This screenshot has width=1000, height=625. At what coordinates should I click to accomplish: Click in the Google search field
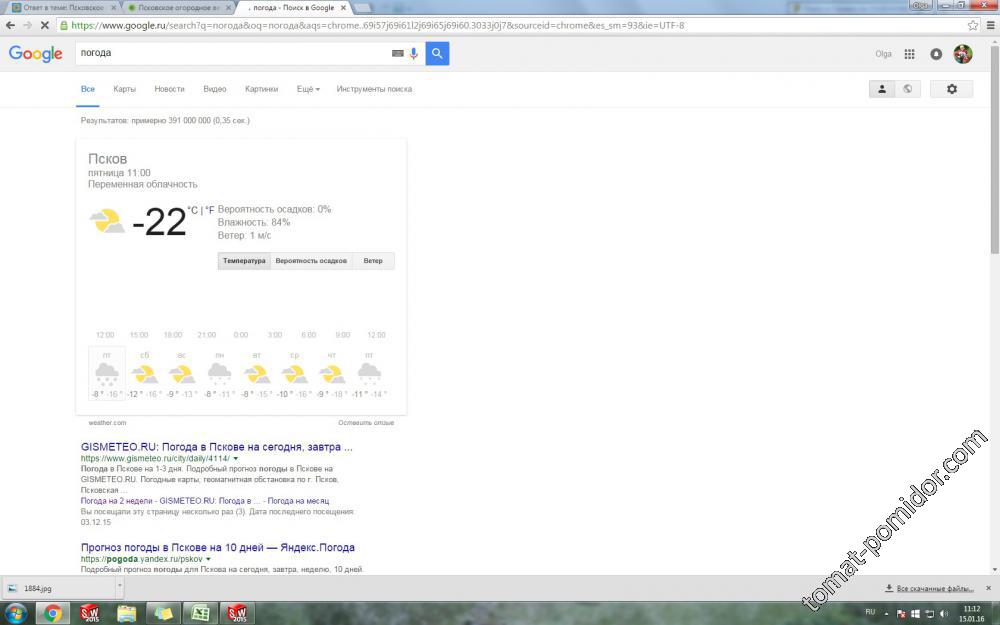pyautogui.click(x=233, y=54)
